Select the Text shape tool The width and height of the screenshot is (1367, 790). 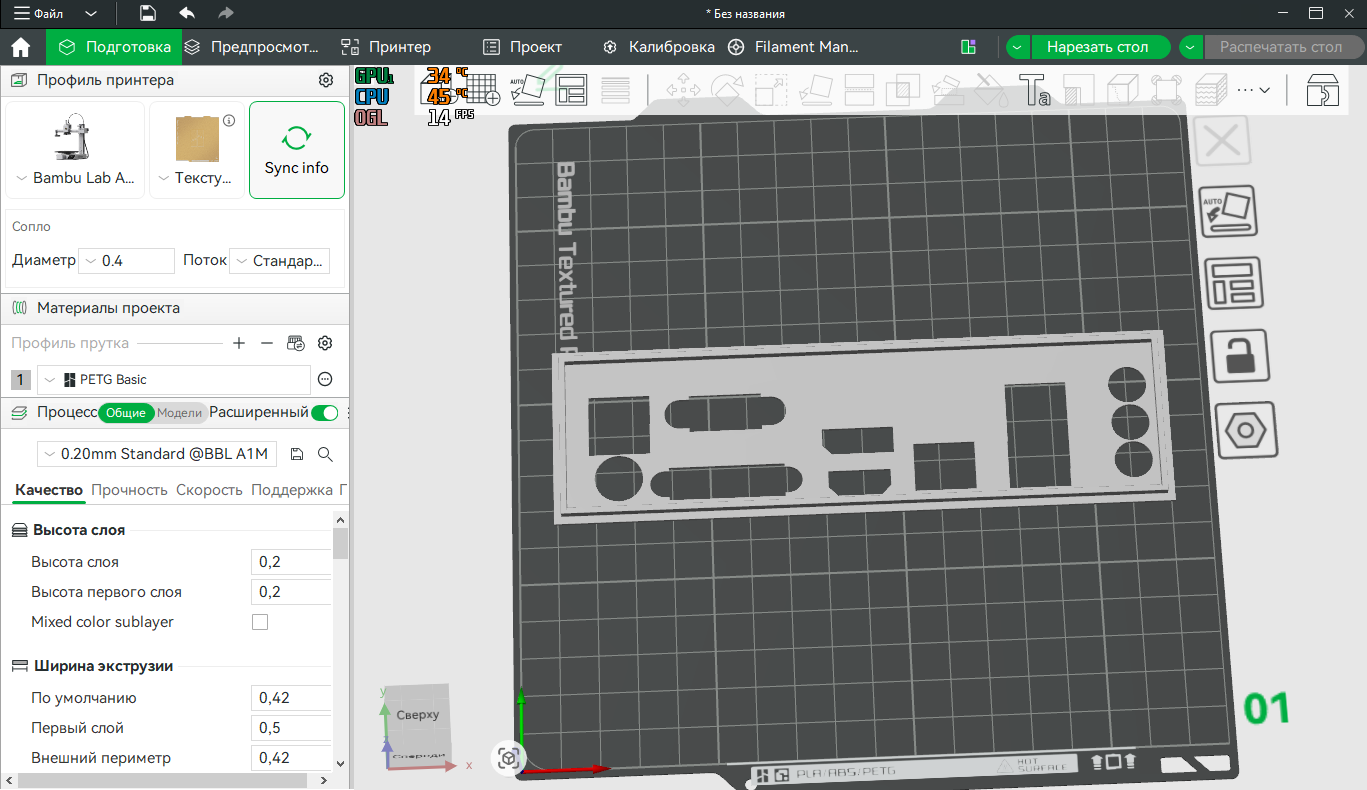coord(1034,90)
